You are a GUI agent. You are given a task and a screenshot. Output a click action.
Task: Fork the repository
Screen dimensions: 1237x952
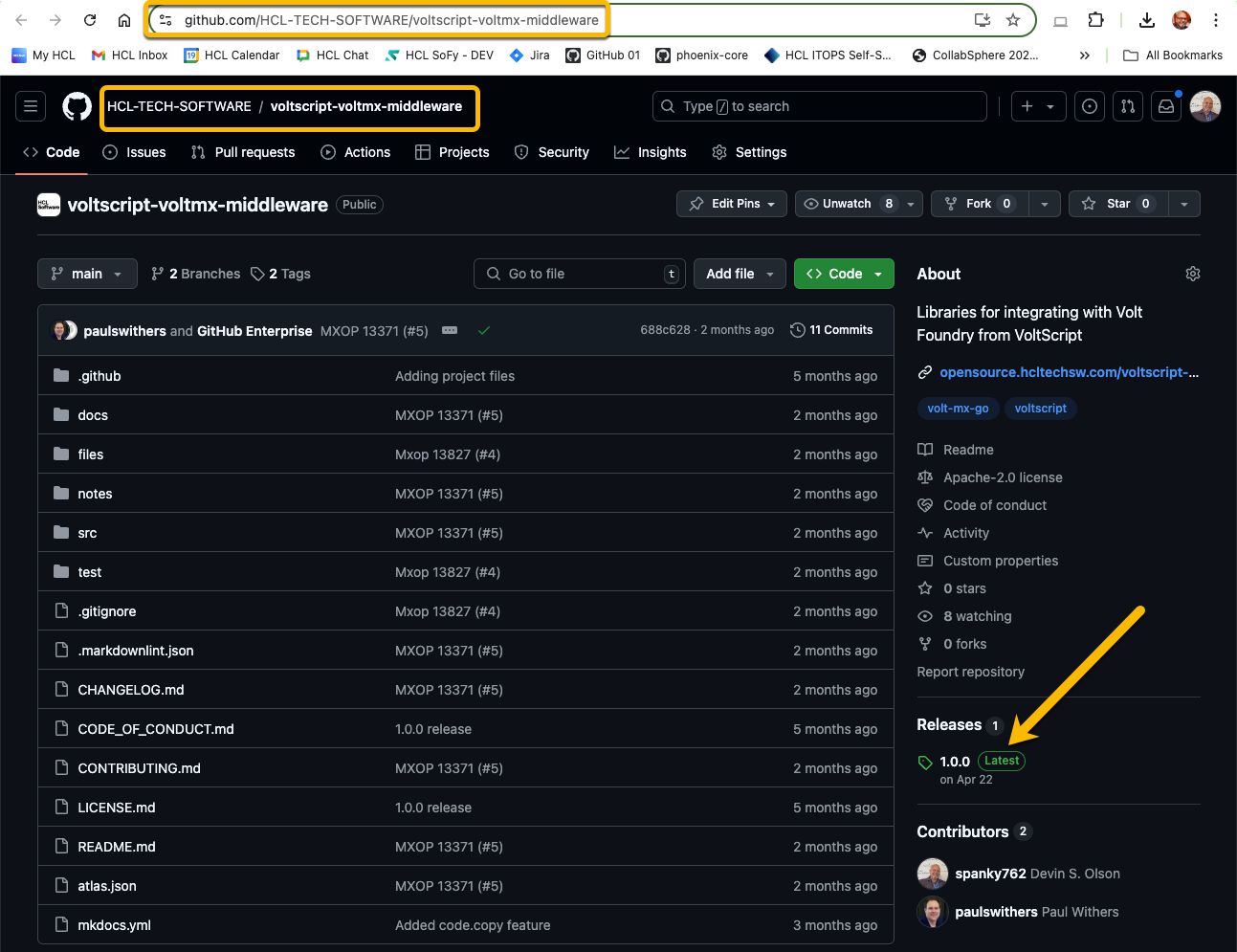(x=980, y=204)
